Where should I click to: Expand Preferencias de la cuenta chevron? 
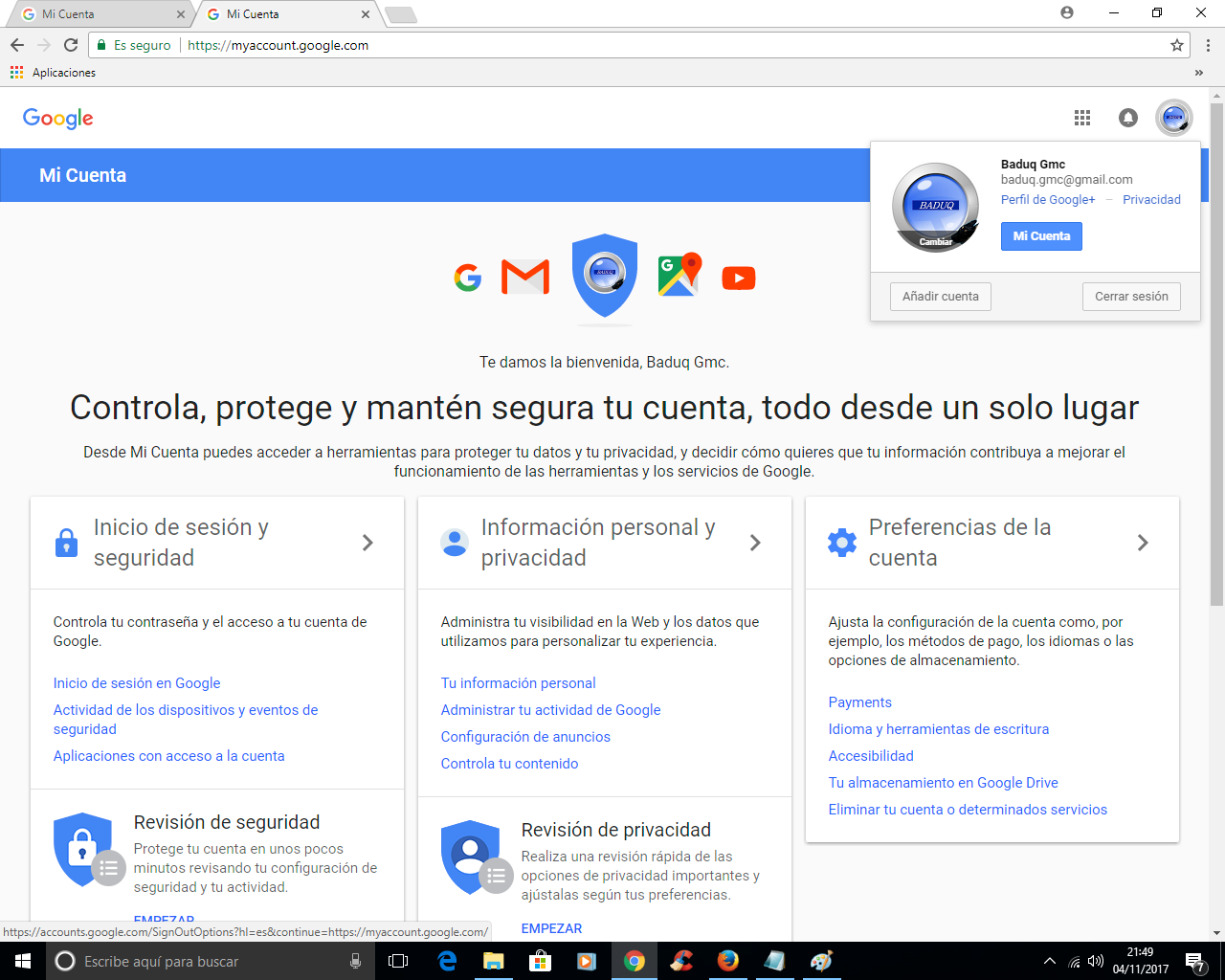coord(1143,543)
